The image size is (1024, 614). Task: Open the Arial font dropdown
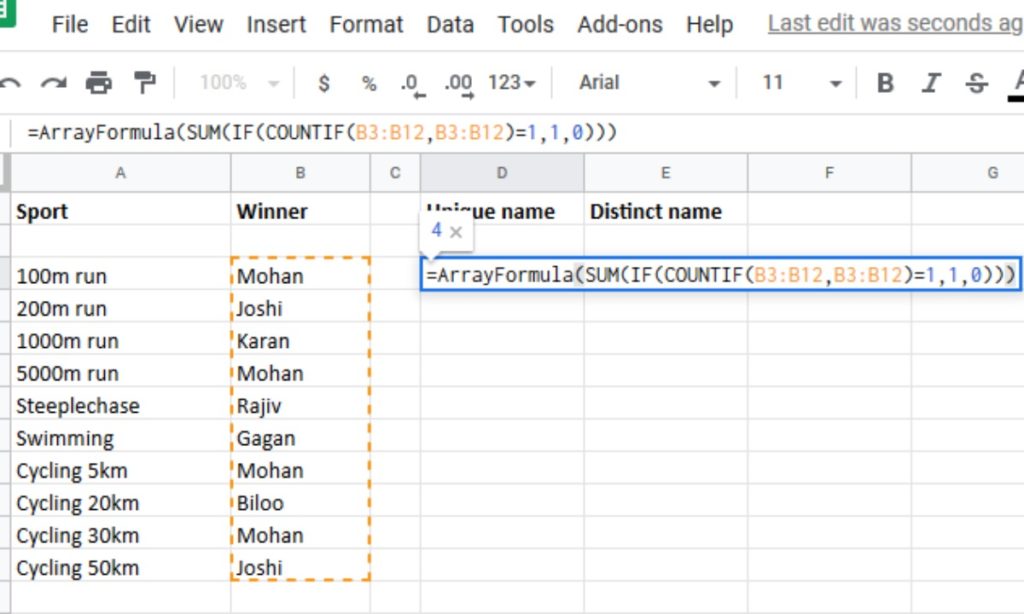[x=649, y=83]
